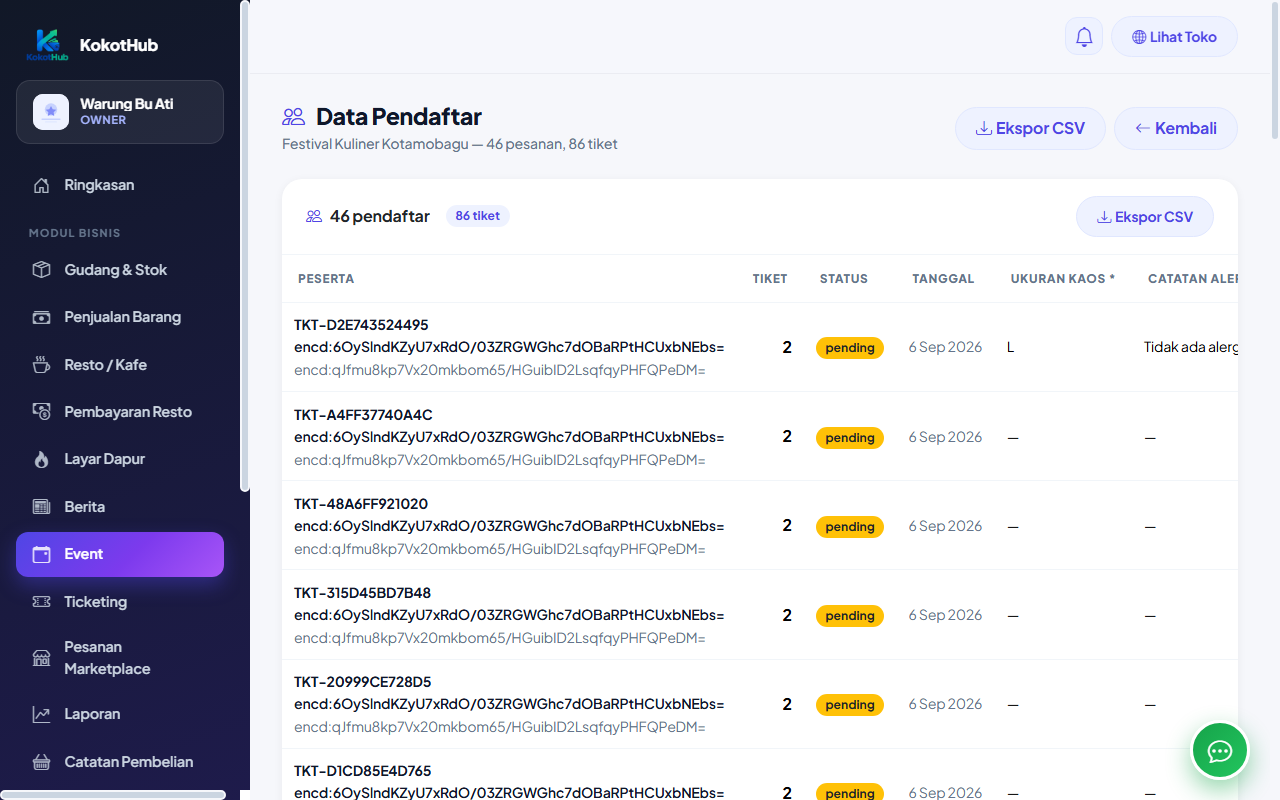This screenshot has height=800, width=1280.
Task: Click the Warung Bu Ati store avatar
Action: tap(51, 112)
